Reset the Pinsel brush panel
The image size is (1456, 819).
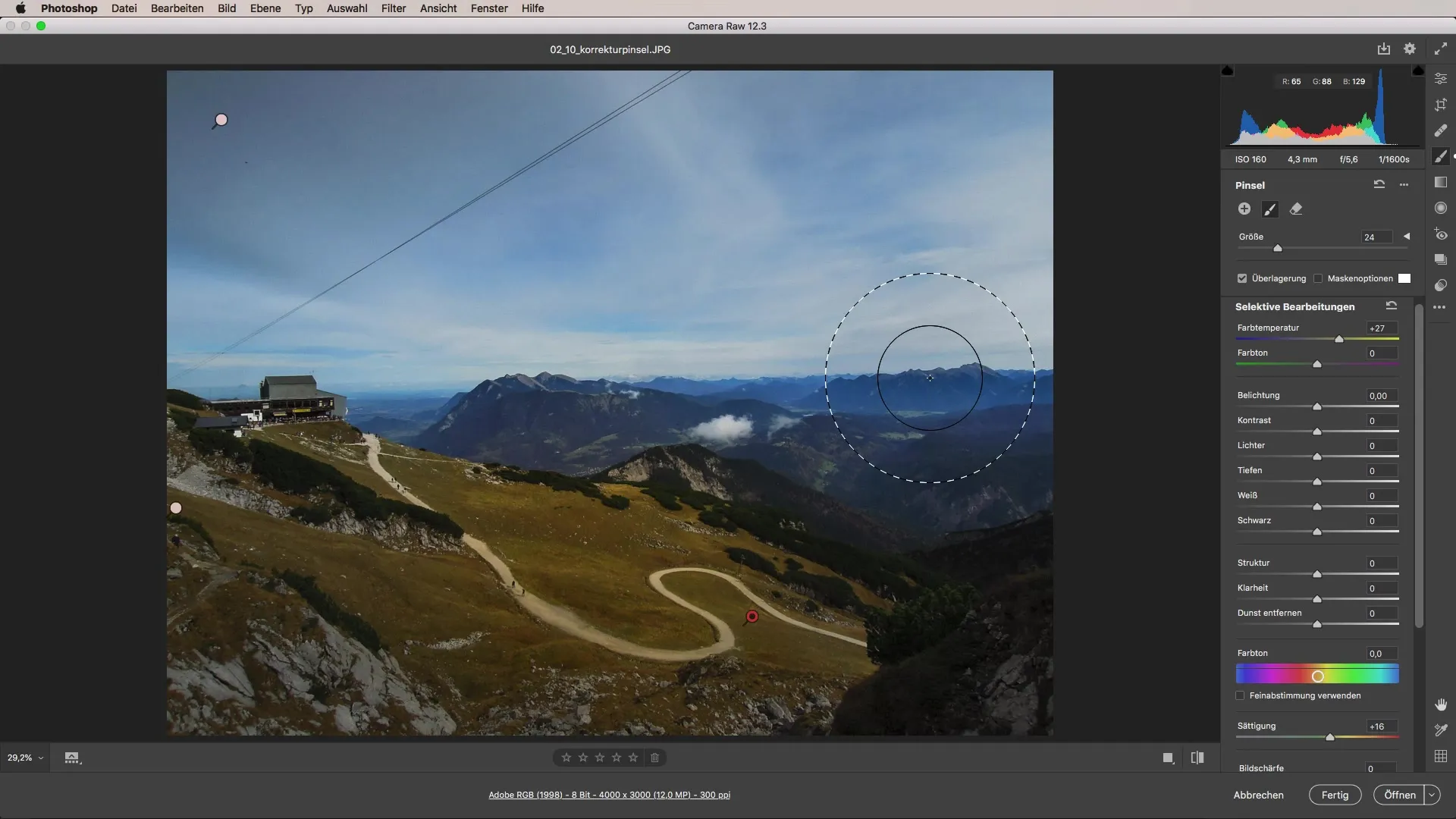coord(1379,184)
